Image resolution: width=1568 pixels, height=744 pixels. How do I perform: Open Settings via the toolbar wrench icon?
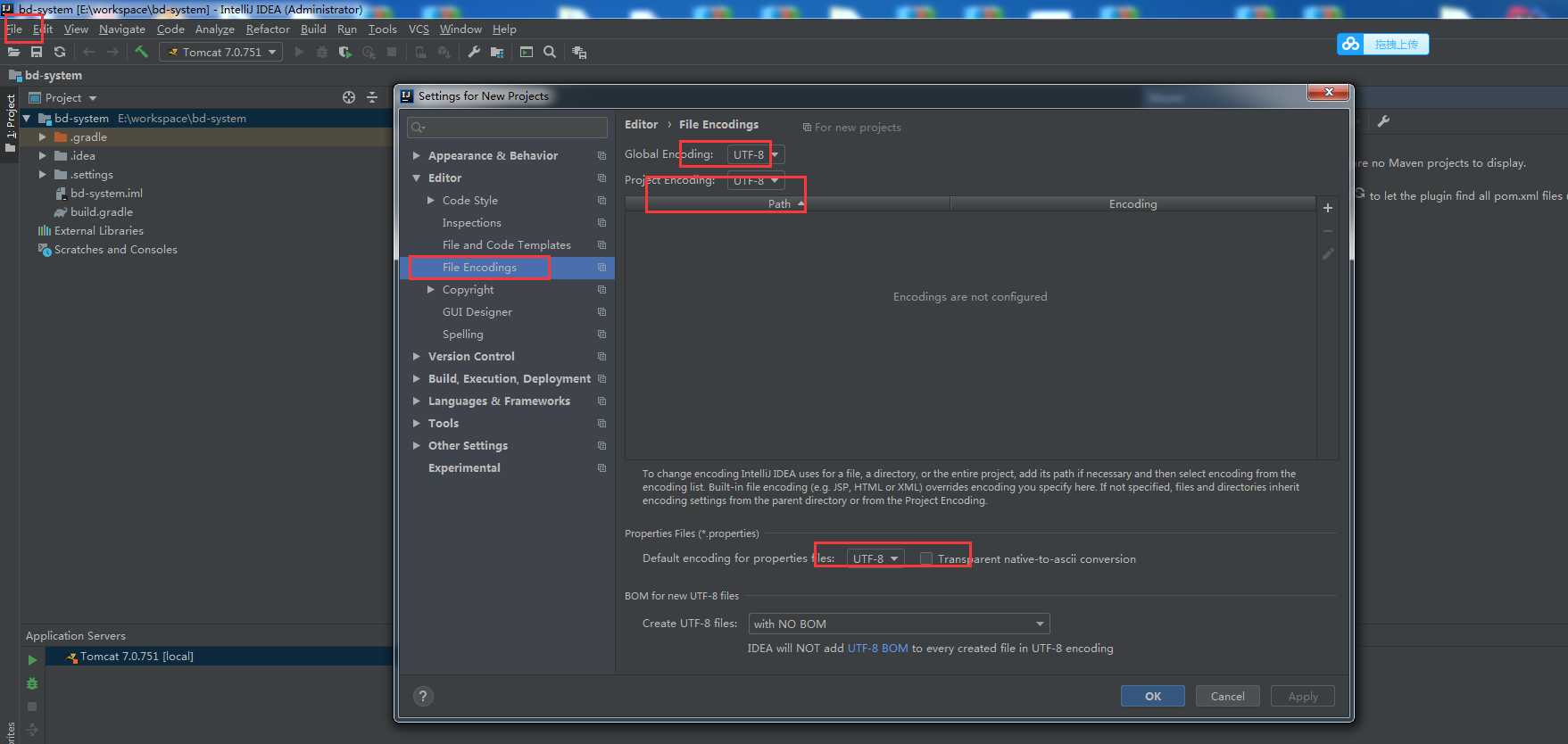coord(474,53)
